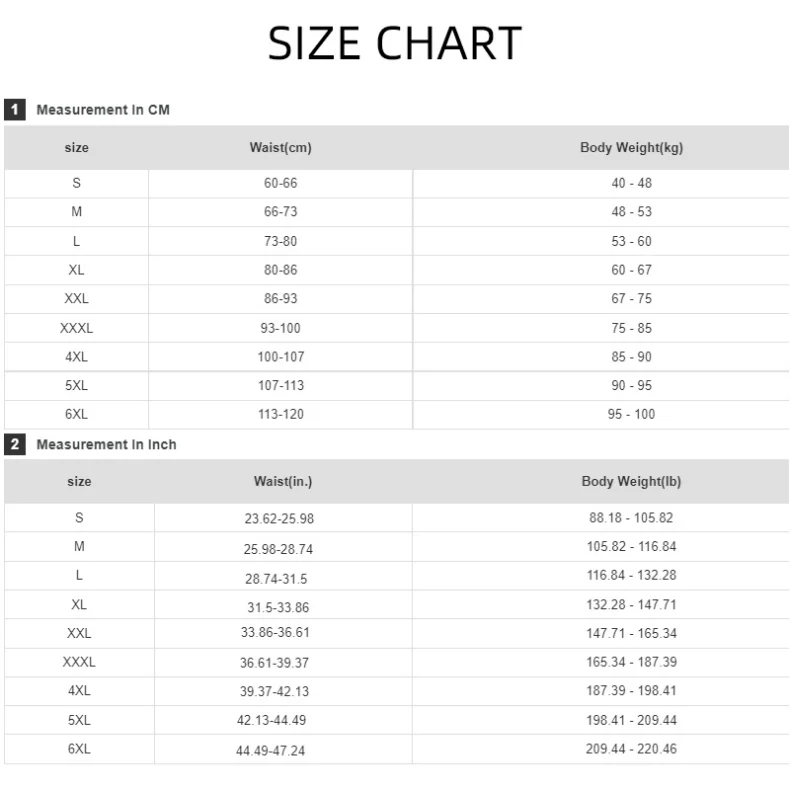This screenshot has height=790, width=790.
Task: Select the 85 - 90 body weight cell
Action: tap(631, 357)
